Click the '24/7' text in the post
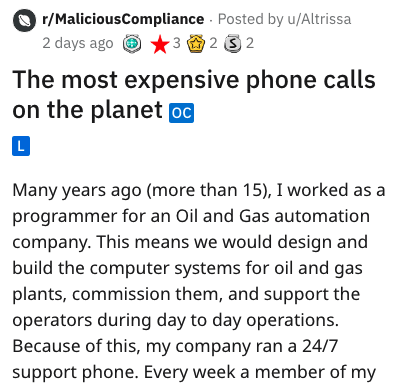Screen dimensions: 393x388 click(x=320, y=346)
